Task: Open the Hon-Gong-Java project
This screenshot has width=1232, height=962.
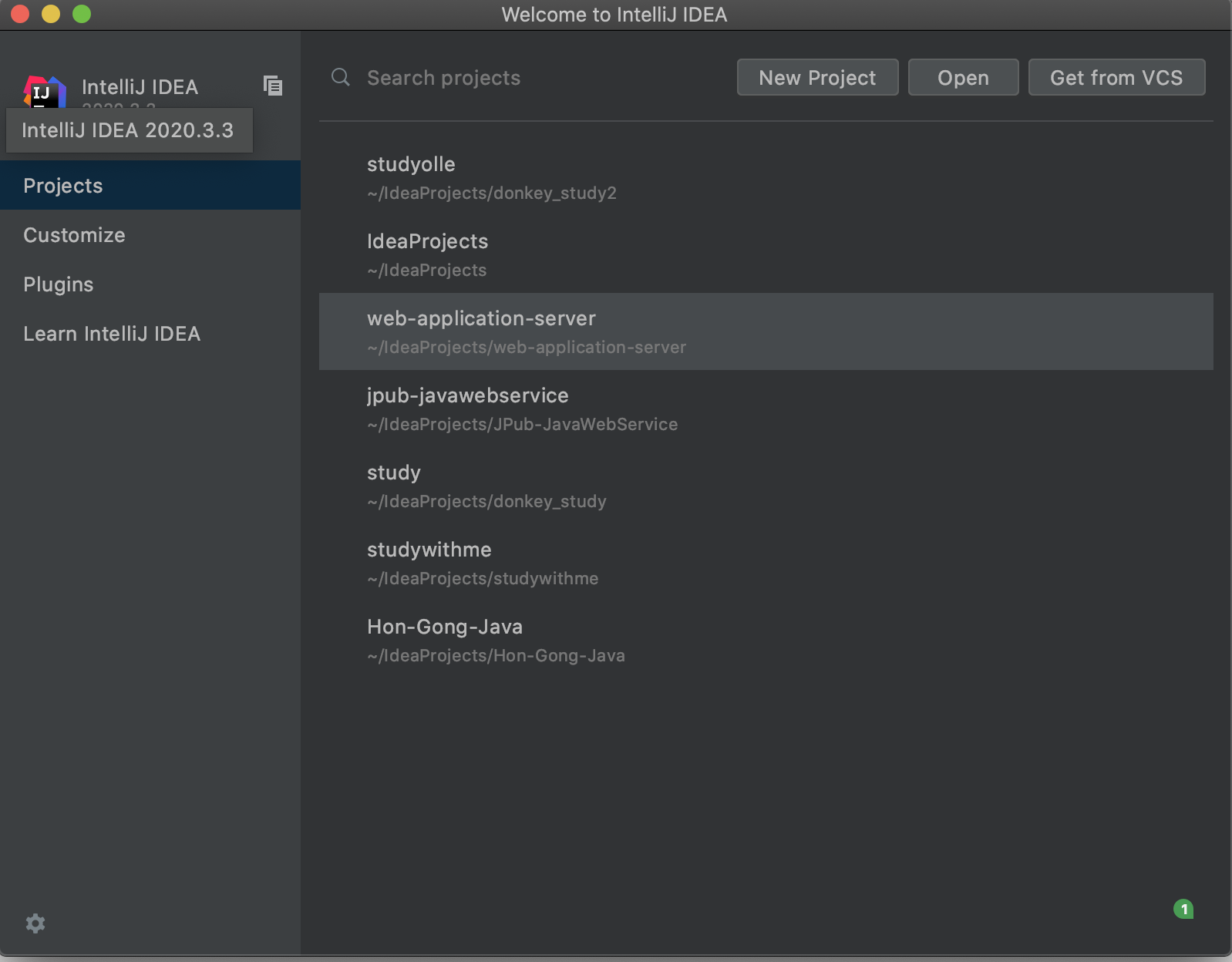Action: coord(766,640)
